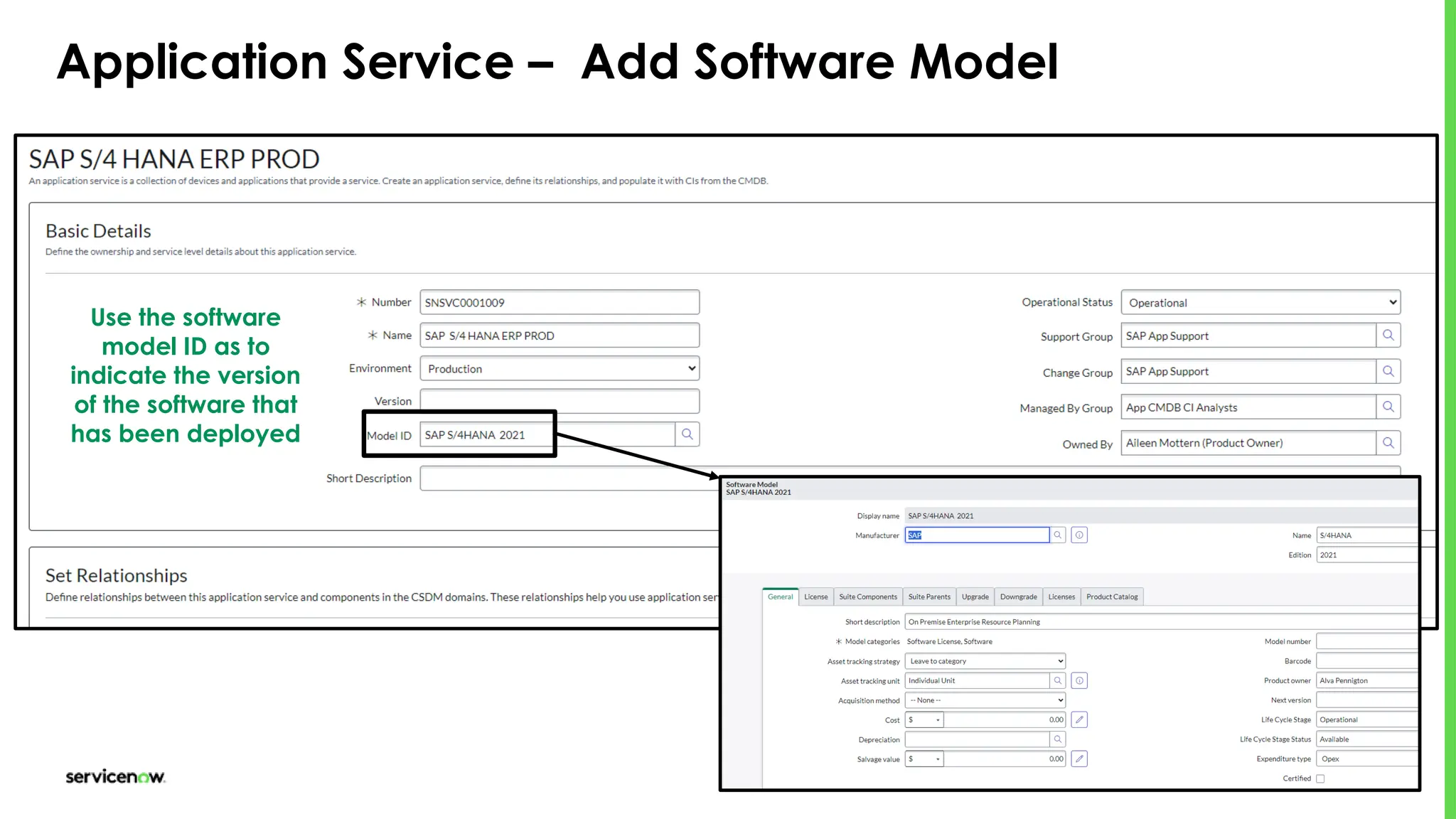Click the Asset tracking unit field Individual Unit
1456x819 pixels.
point(977,681)
